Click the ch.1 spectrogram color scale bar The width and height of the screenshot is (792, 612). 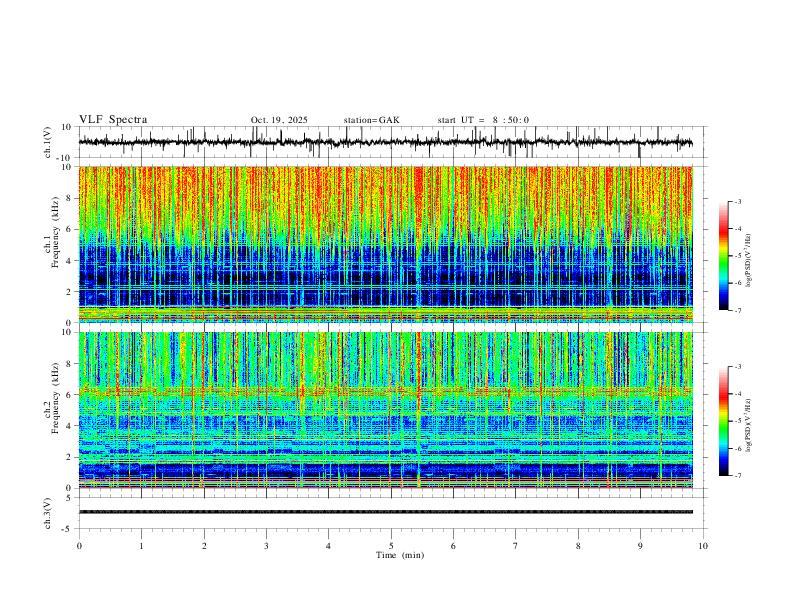[724, 256]
